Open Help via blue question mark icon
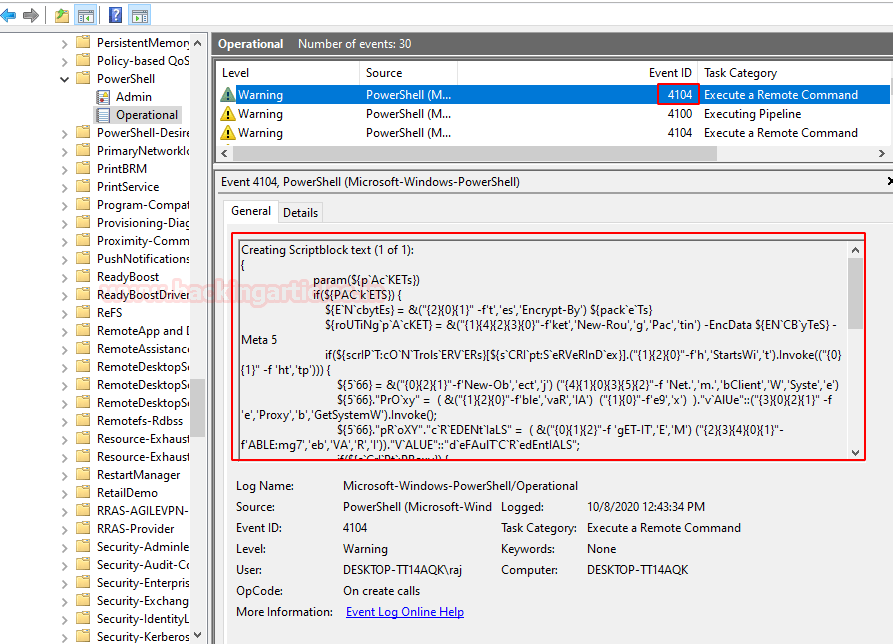Viewport: 893px width, 644px height. tap(116, 15)
